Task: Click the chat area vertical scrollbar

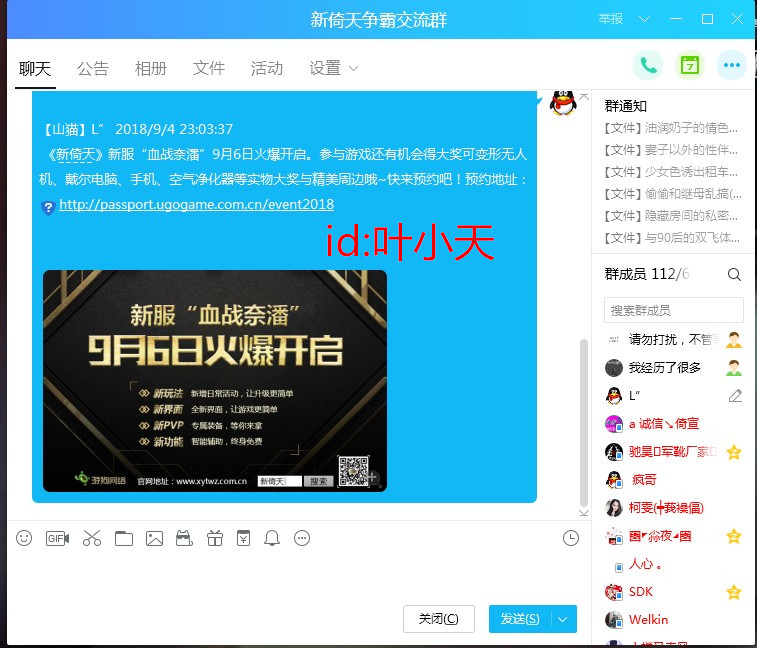Action: point(584,420)
